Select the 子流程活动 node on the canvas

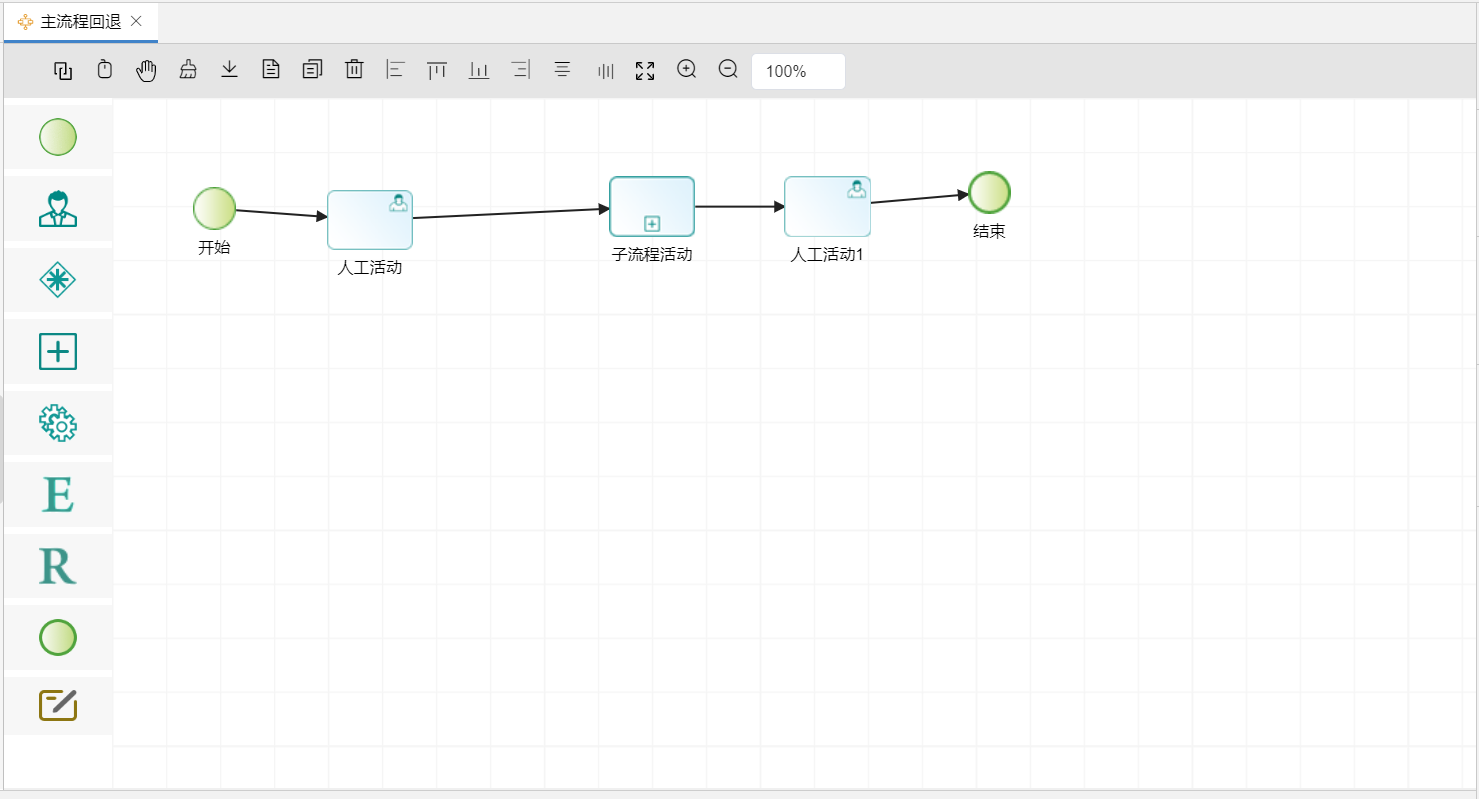pos(651,206)
